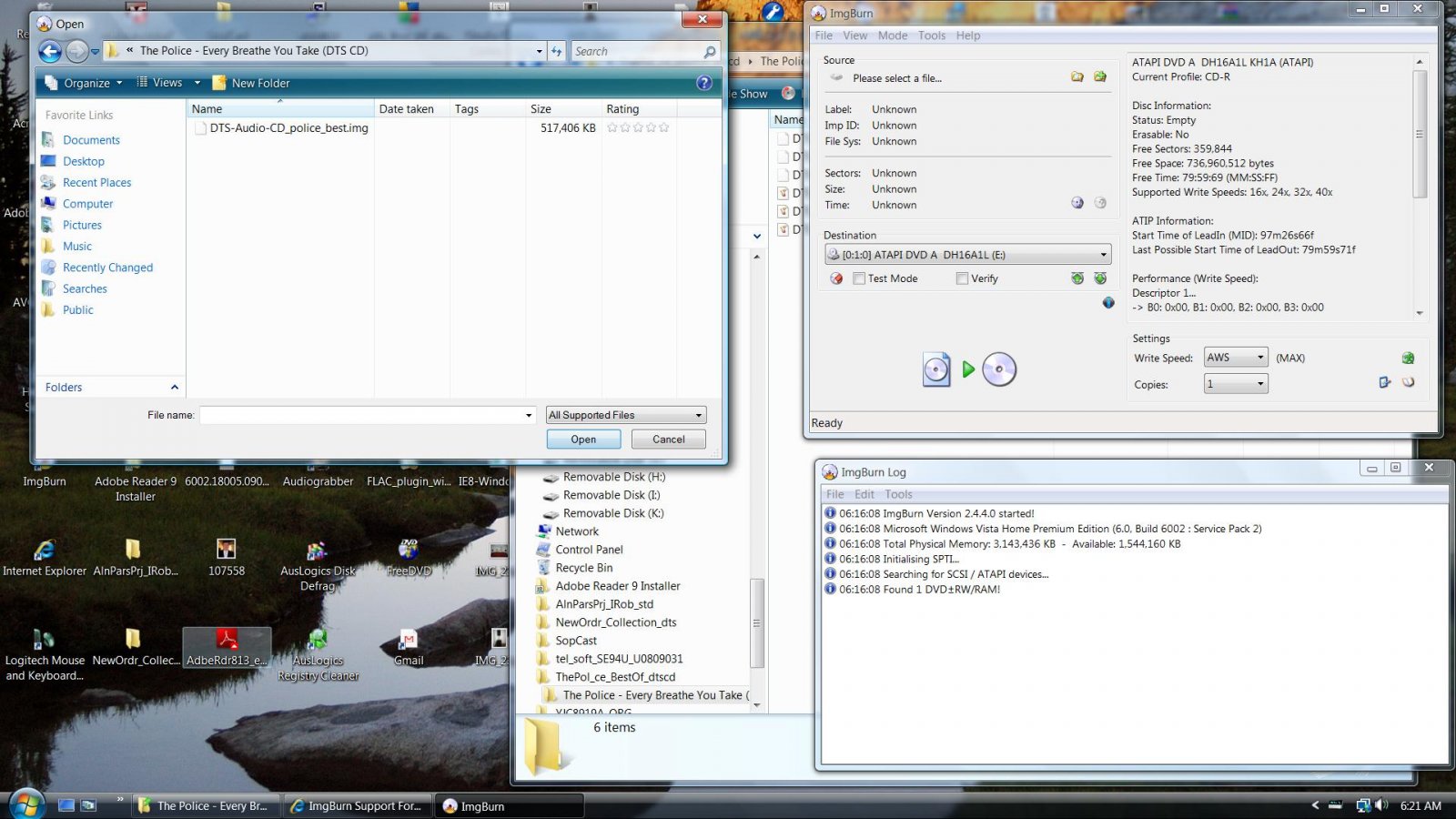The width and height of the screenshot is (1456, 819).
Task: Click the greyed disc icon beside image information
Action: click(1100, 203)
